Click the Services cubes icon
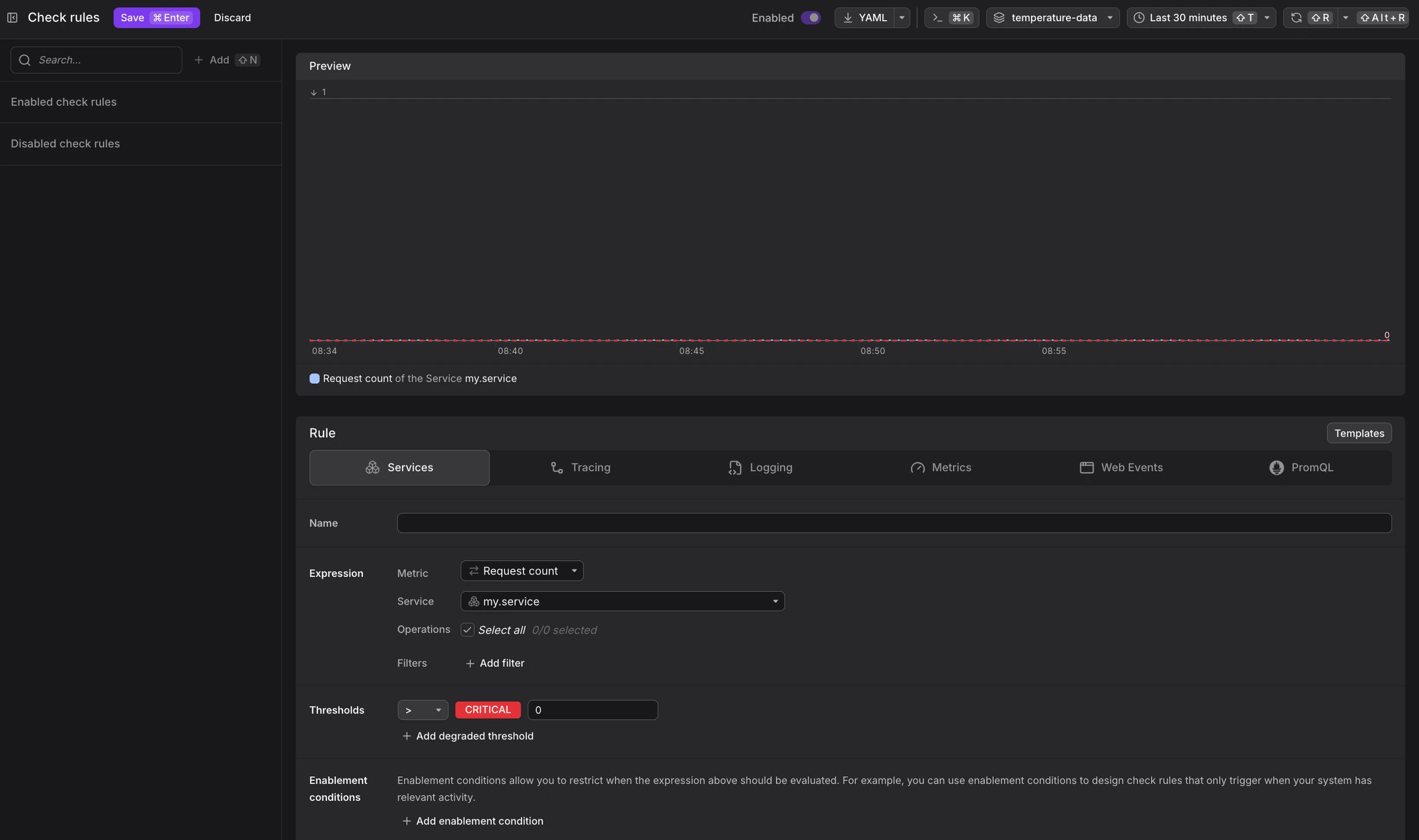The height and width of the screenshot is (840, 1419). 372,468
